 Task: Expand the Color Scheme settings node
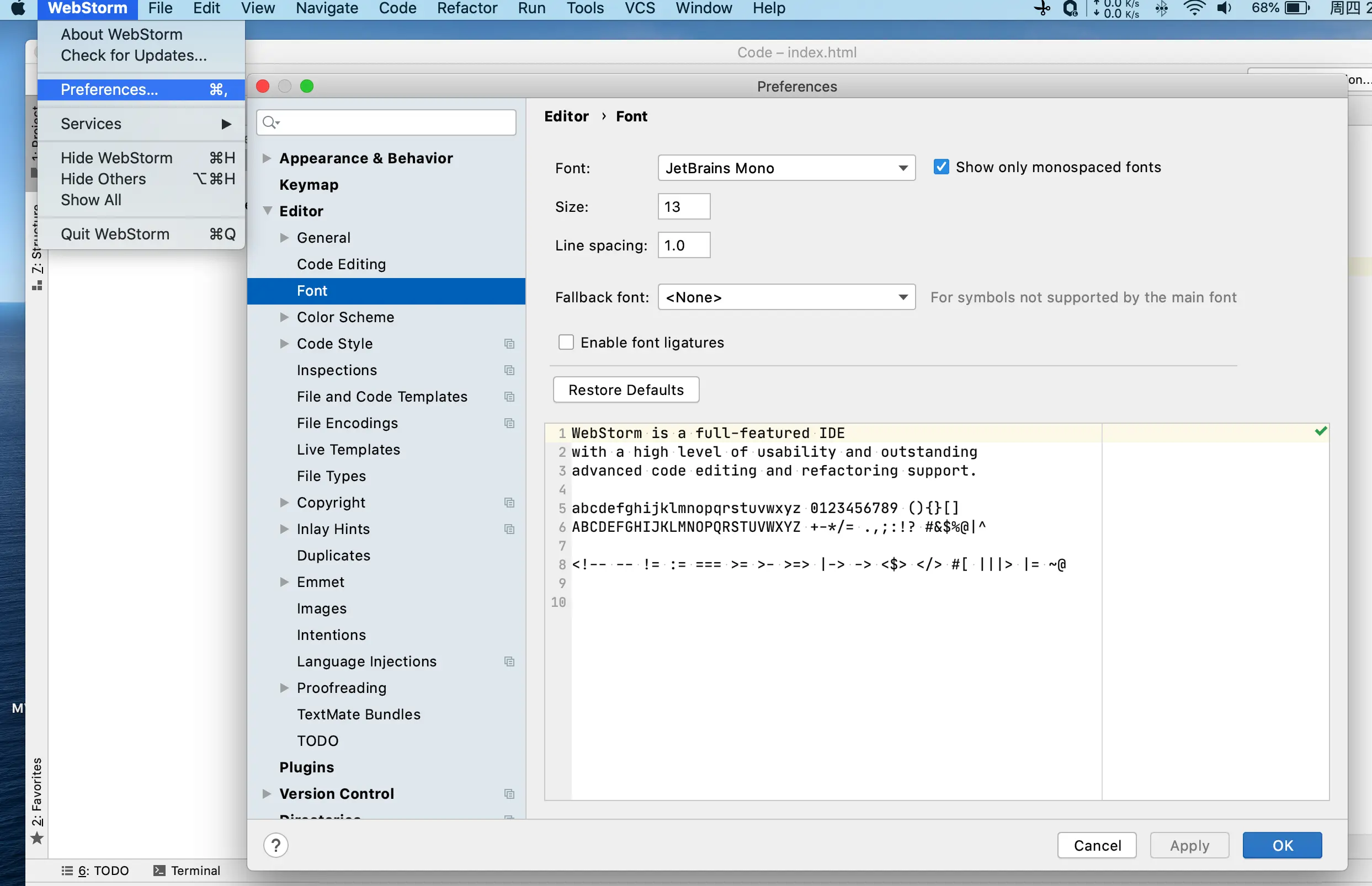[284, 317]
